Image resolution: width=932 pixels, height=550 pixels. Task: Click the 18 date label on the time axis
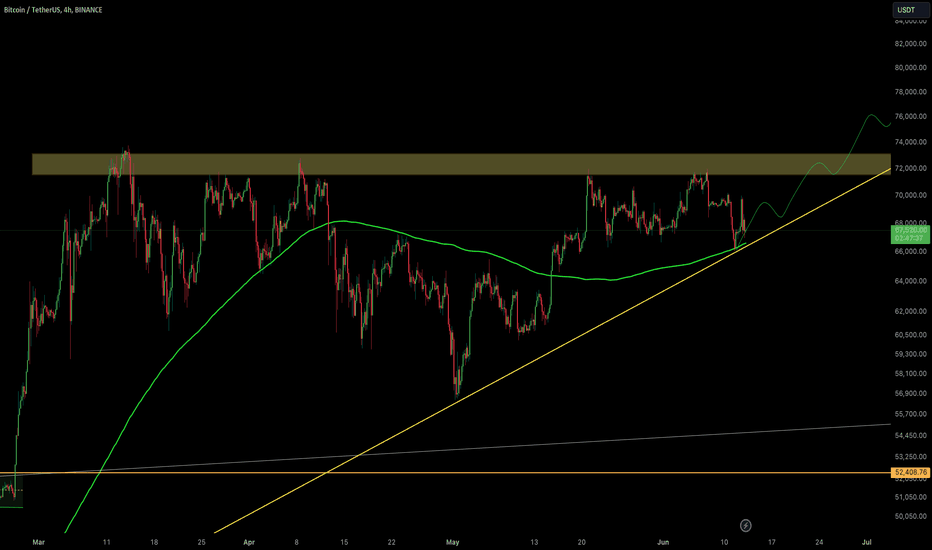click(x=154, y=542)
